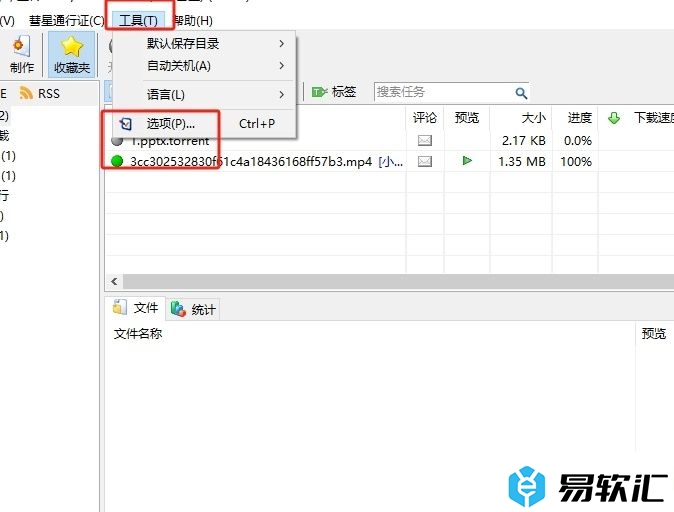
Task: Click the 文件名称 column header
Action: [138, 333]
